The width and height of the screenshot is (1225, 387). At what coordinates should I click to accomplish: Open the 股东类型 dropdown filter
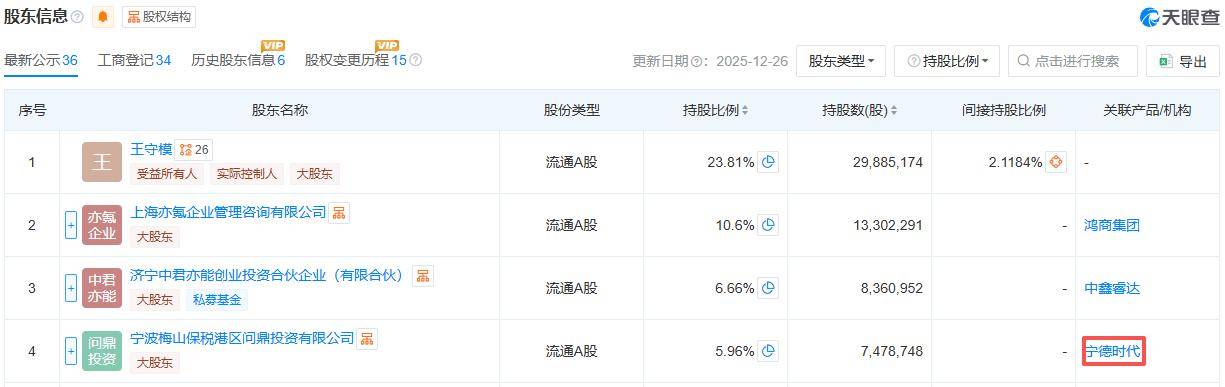click(840, 61)
